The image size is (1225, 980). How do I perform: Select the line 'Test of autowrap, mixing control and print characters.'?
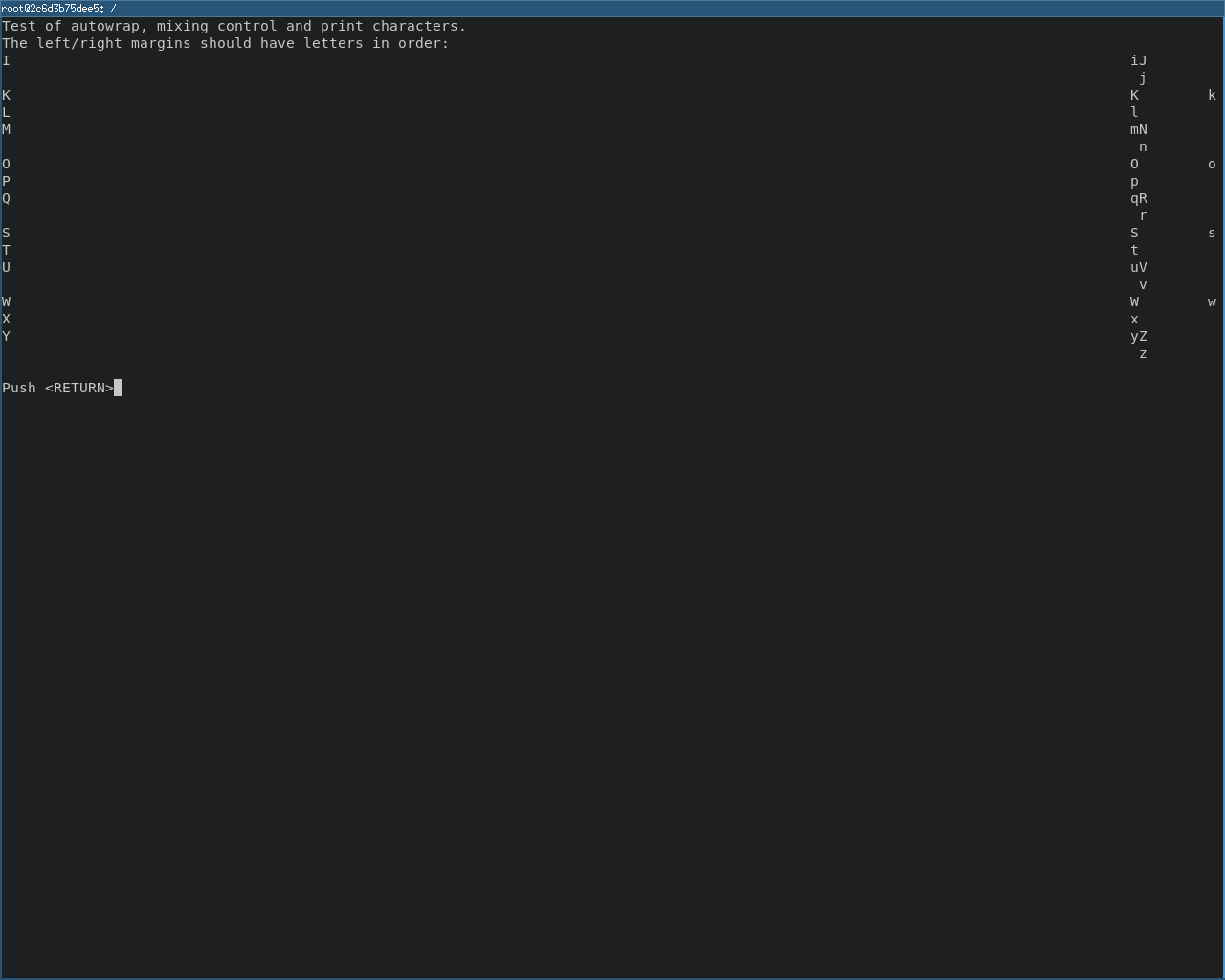click(x=234, y=26)
